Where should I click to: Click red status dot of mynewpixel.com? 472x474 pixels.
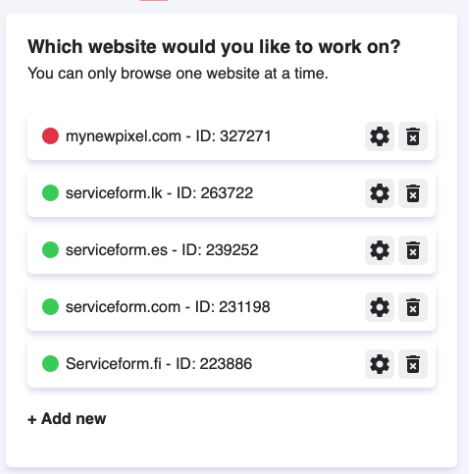tap(50, 136)
